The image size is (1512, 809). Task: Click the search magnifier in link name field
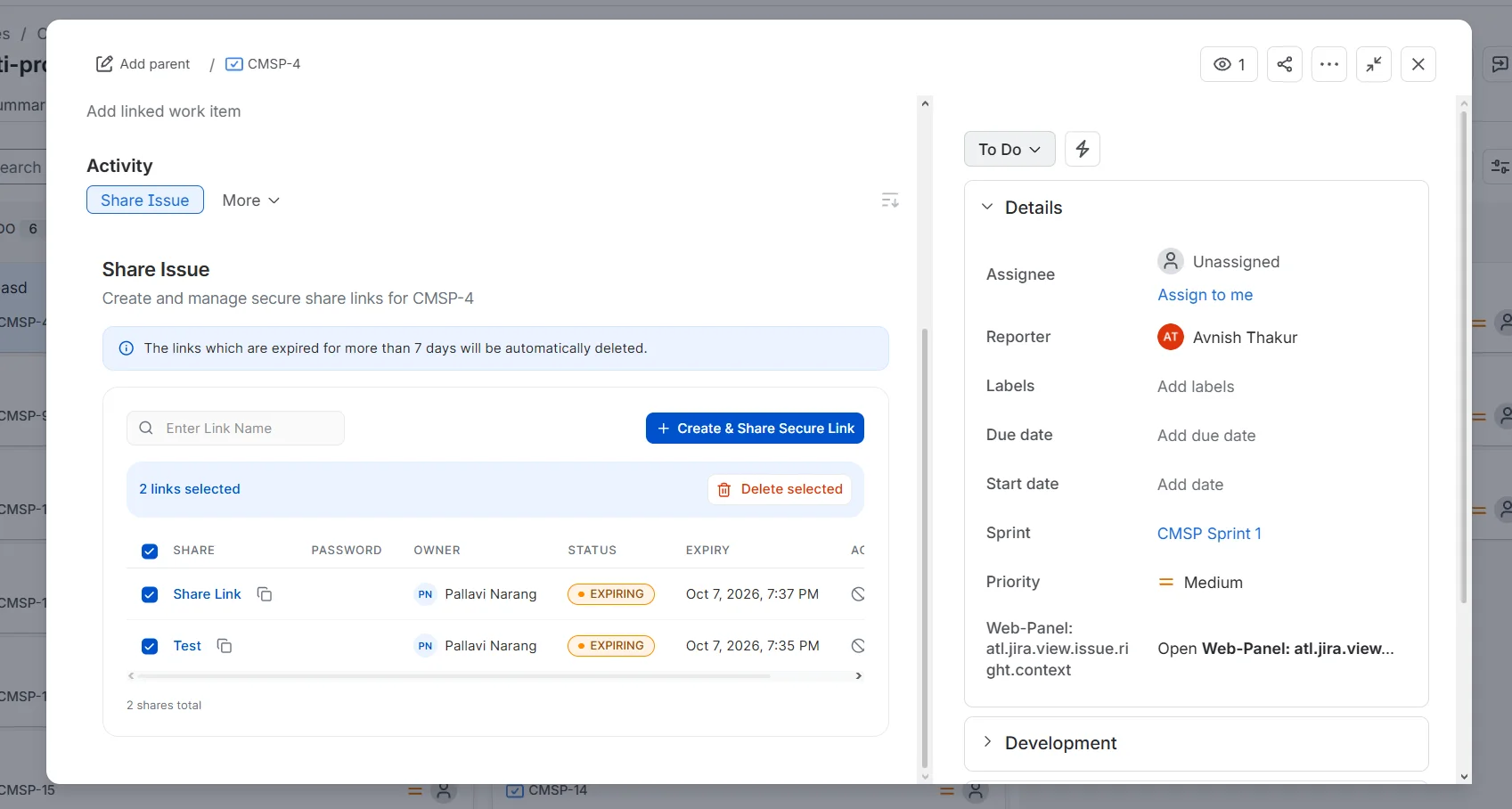click(146, 429)
